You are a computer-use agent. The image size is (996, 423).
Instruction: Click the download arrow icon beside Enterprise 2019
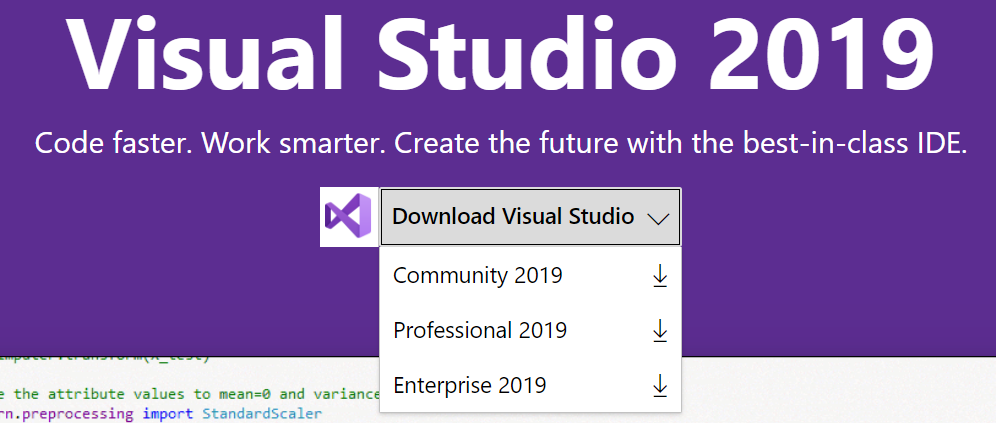click(660, 386)
